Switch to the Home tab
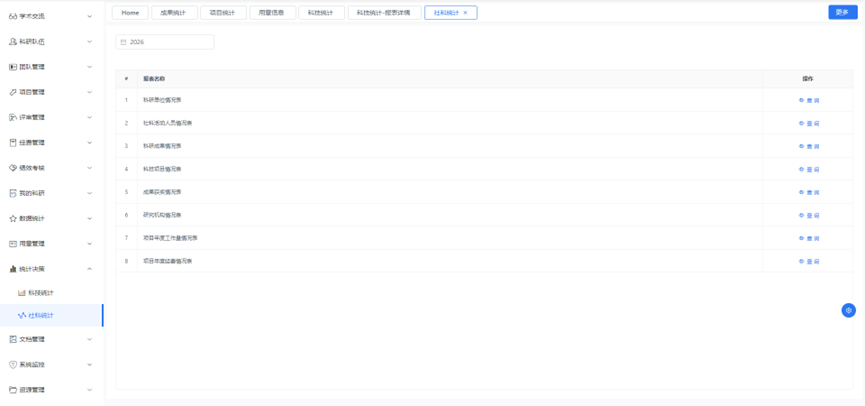 point(130,13)
